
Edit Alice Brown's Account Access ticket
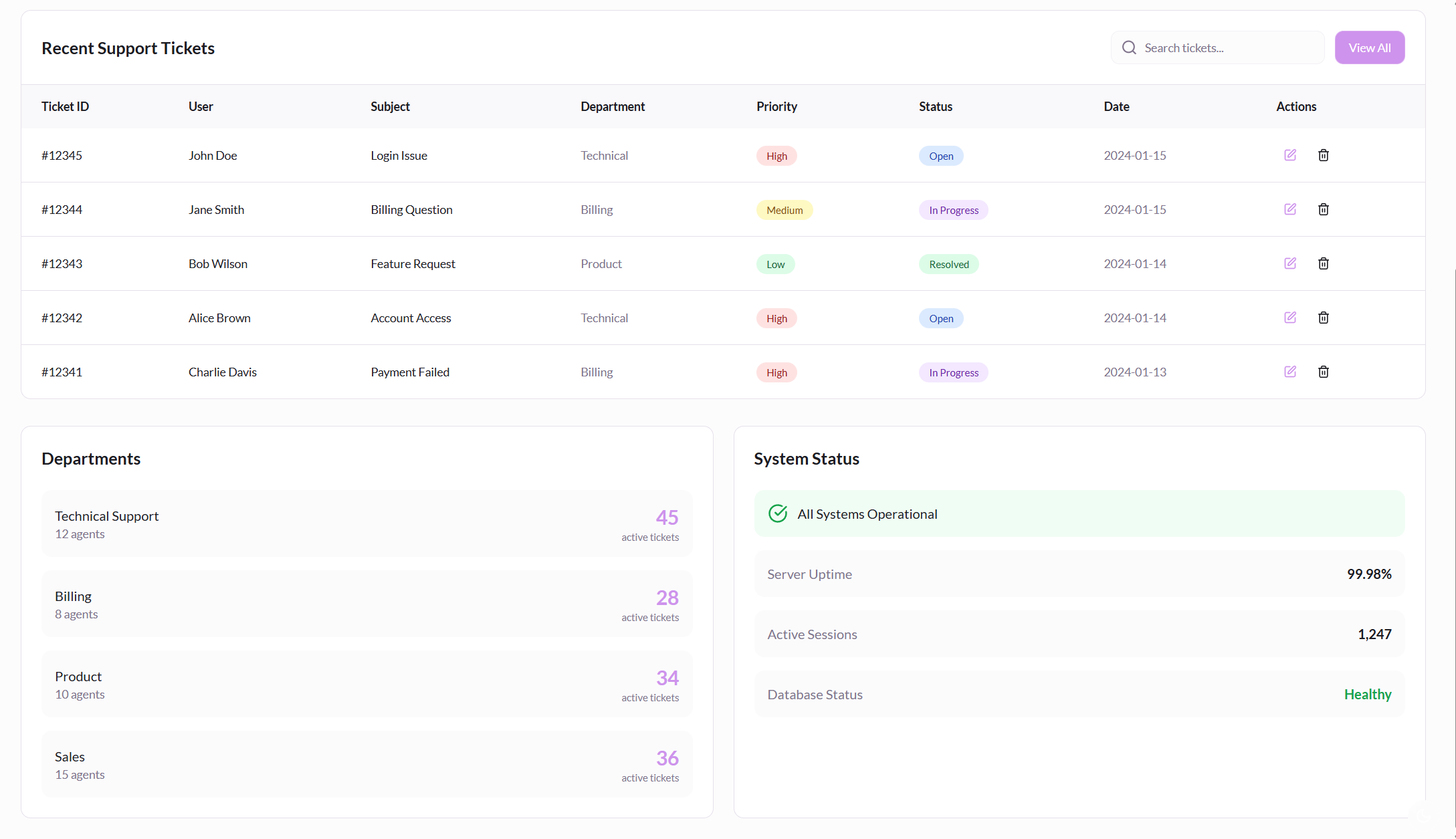pos(1290,318)
